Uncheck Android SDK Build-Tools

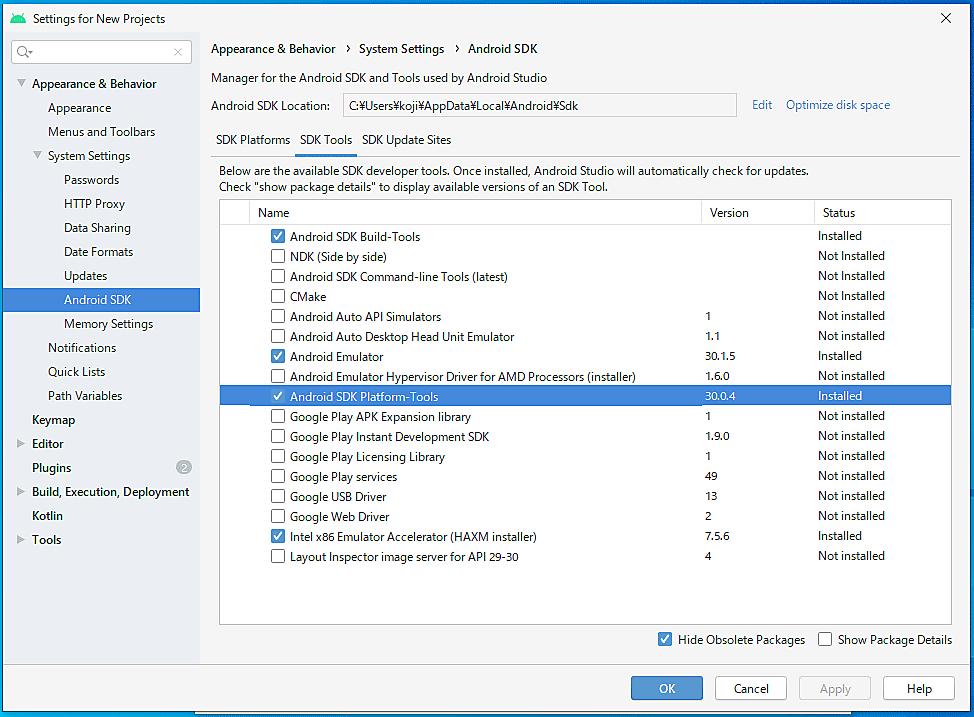click(x=278, y=236)
